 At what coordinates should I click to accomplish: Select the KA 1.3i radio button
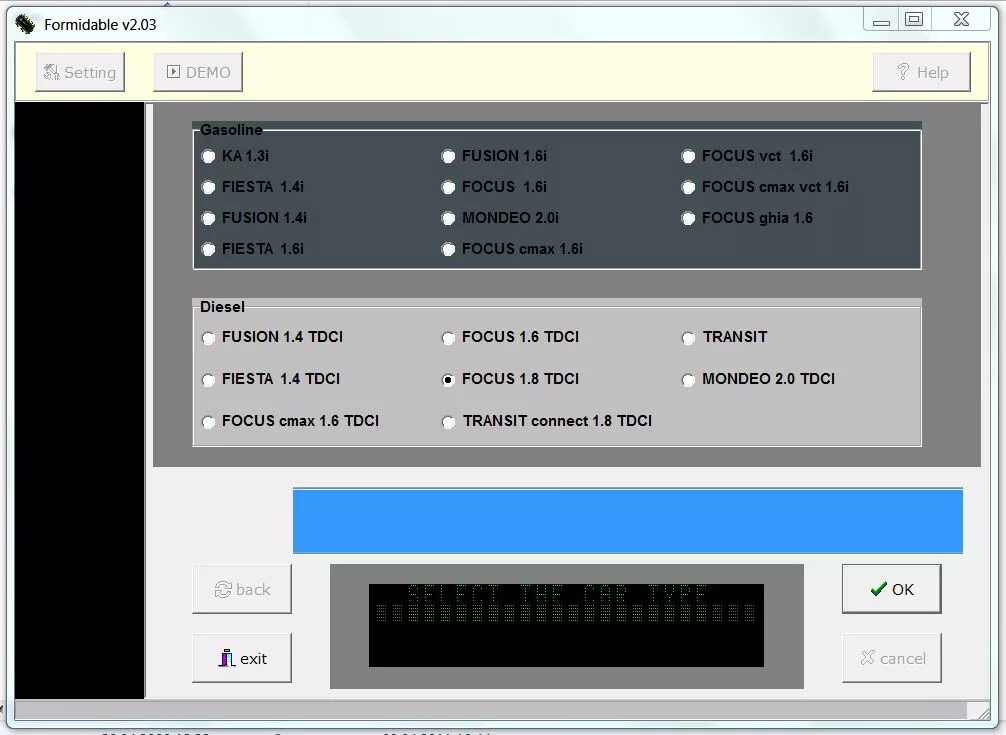tap(209, 156)
